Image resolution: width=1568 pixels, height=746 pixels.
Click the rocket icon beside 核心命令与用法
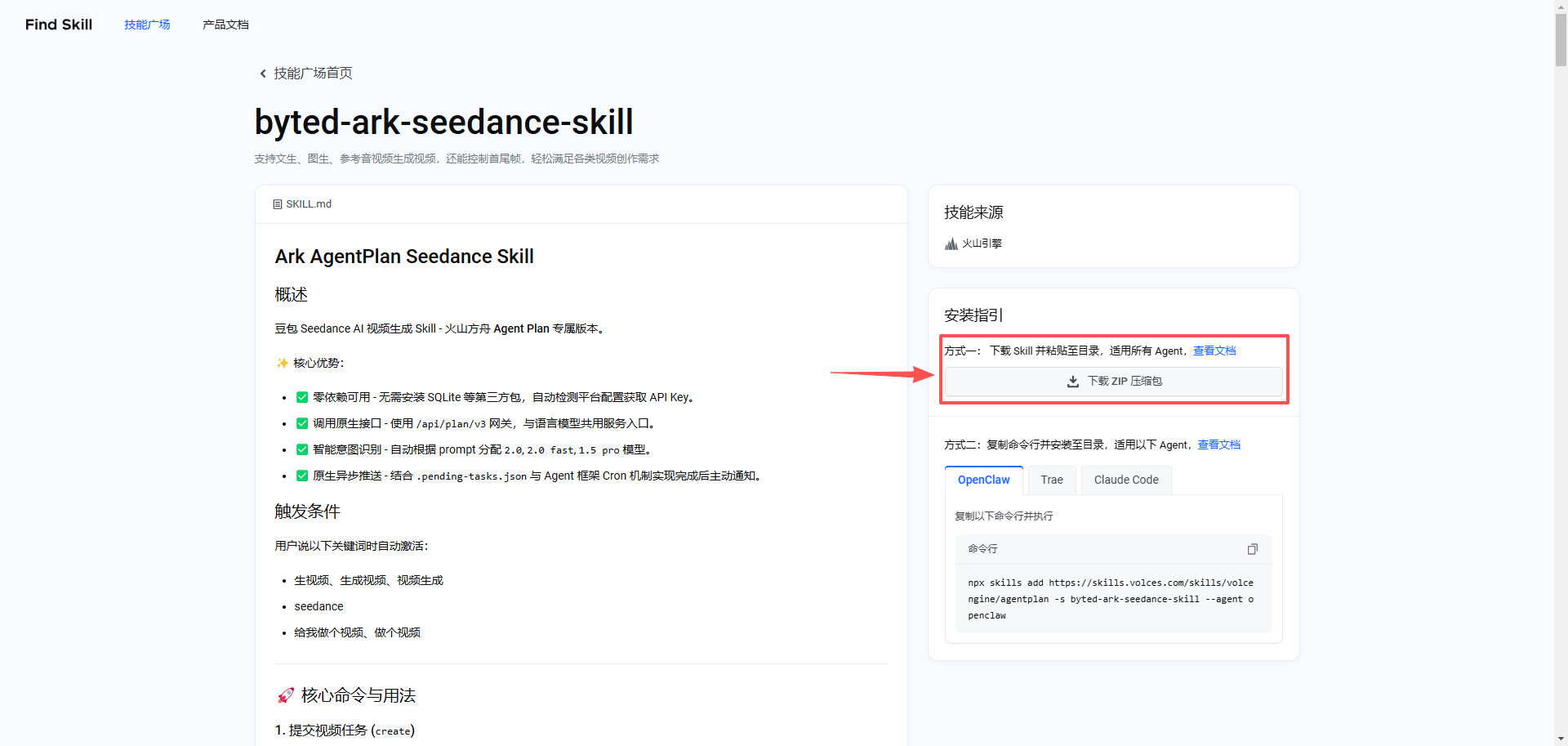tap(285, 695)
